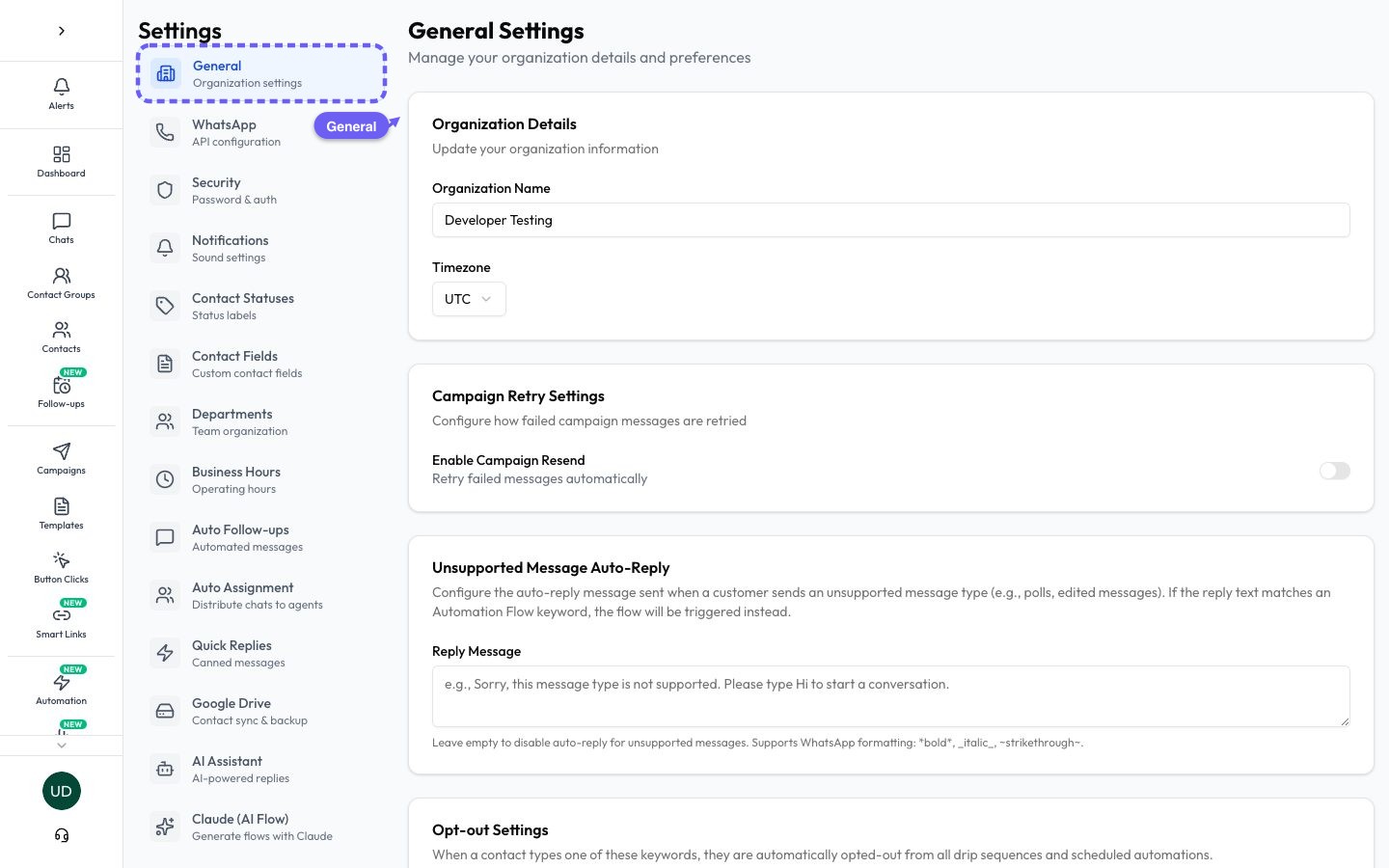
Task: Open Notifications sound settings
Action: [261, 248]
